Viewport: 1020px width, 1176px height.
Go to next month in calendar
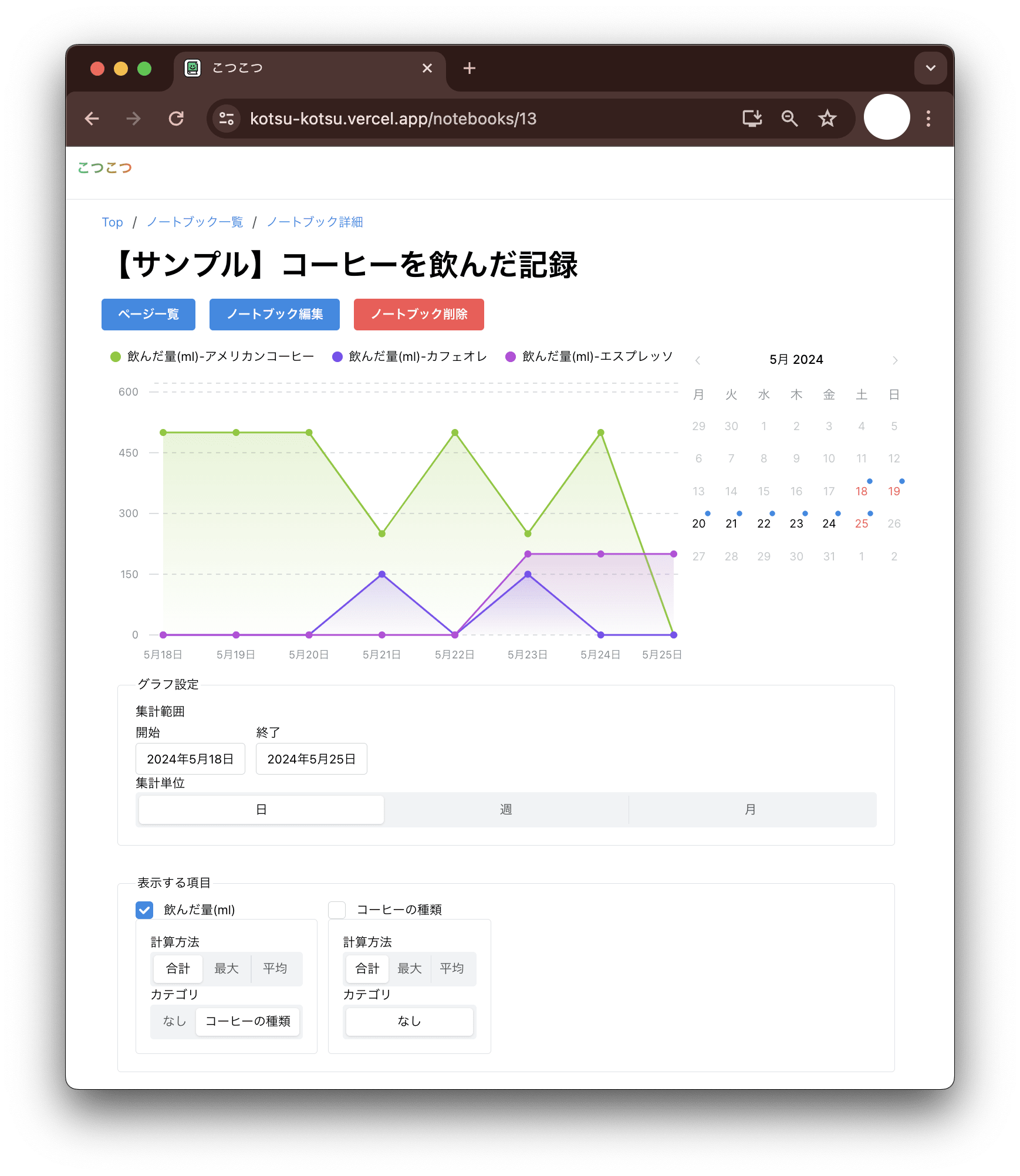tap(895, 360)
